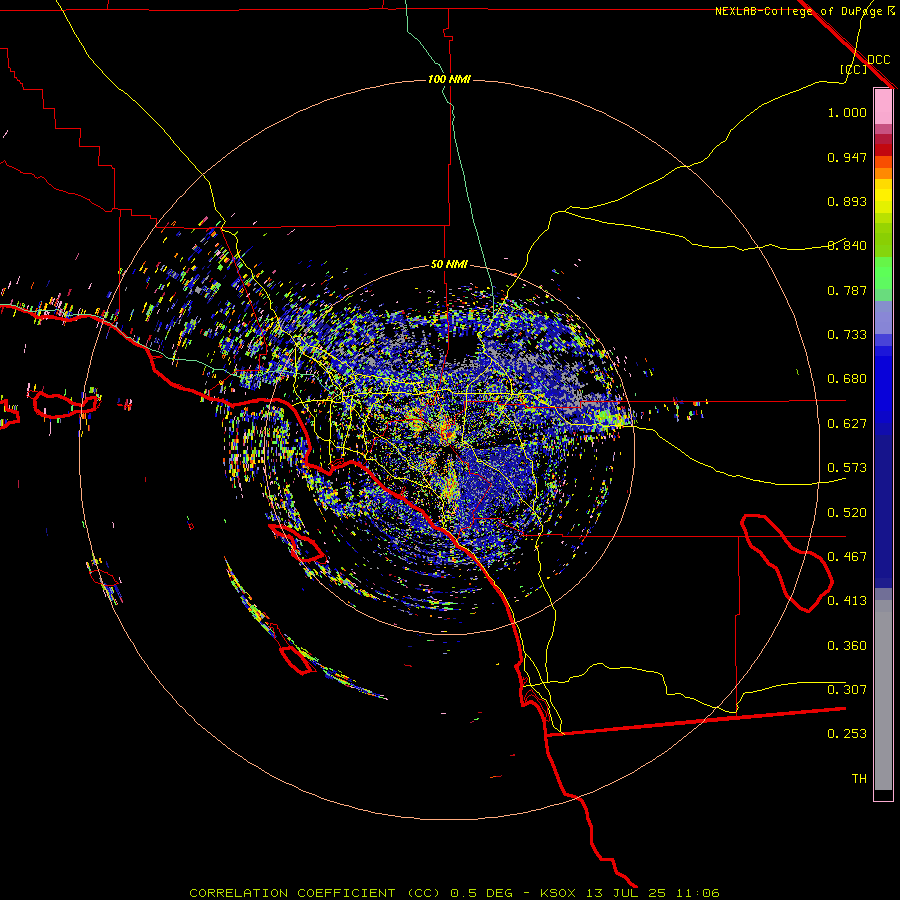Click the 0.947 value on the color scale
This screenshot has width=900, height=900.
click(847, 157)
